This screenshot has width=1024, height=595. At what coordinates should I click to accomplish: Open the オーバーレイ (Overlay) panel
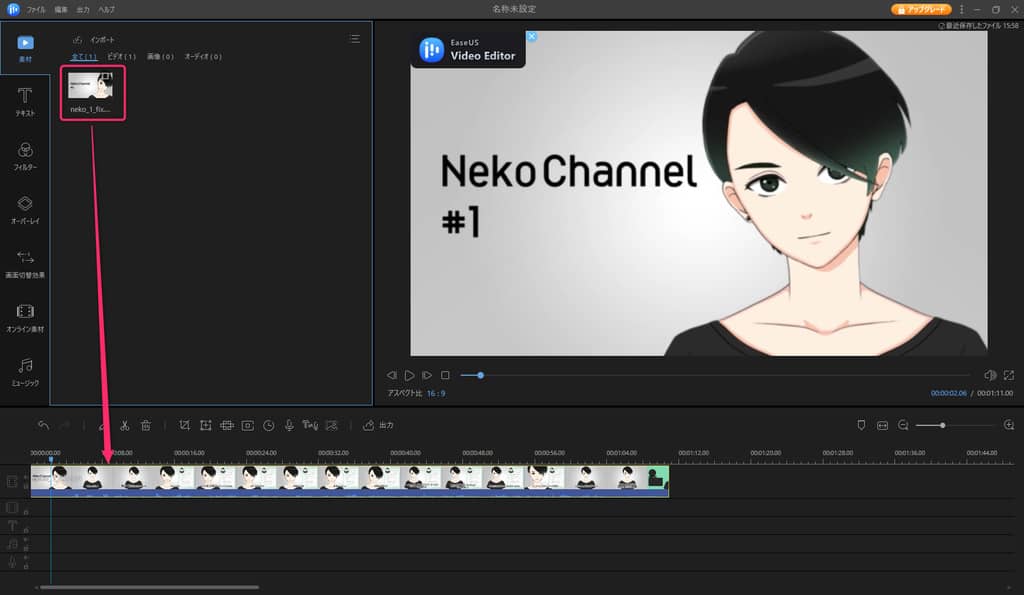[x=25, y=209]
